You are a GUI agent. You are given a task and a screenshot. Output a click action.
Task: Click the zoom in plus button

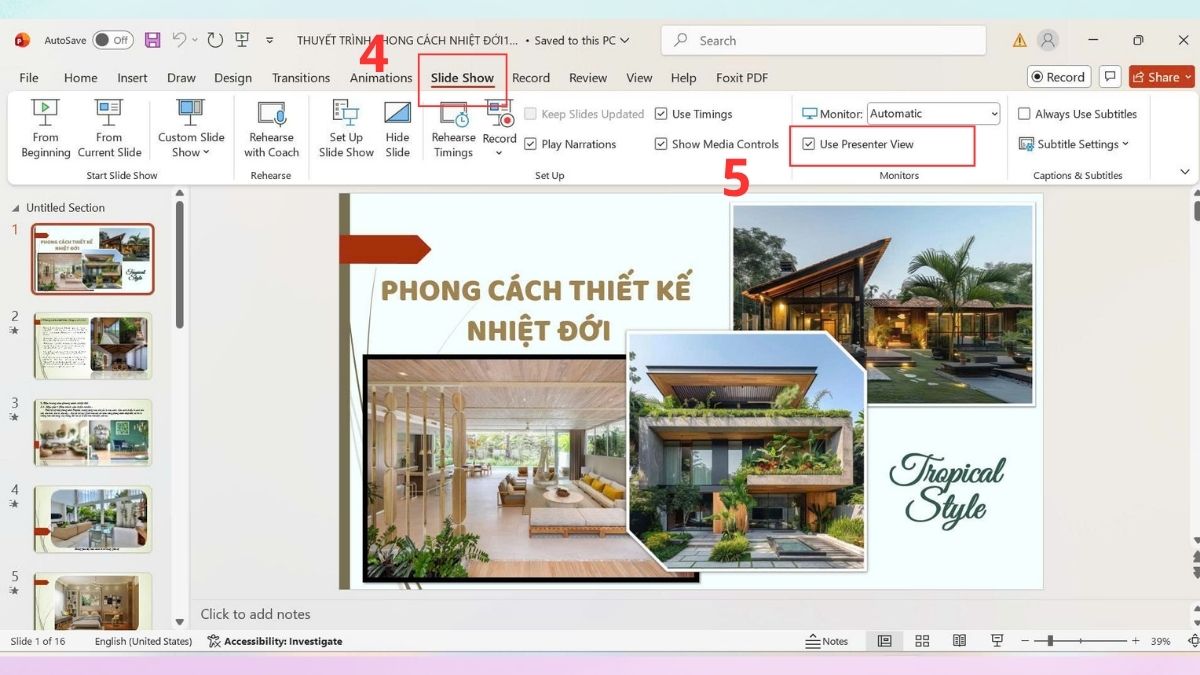tap(1137, 641)
